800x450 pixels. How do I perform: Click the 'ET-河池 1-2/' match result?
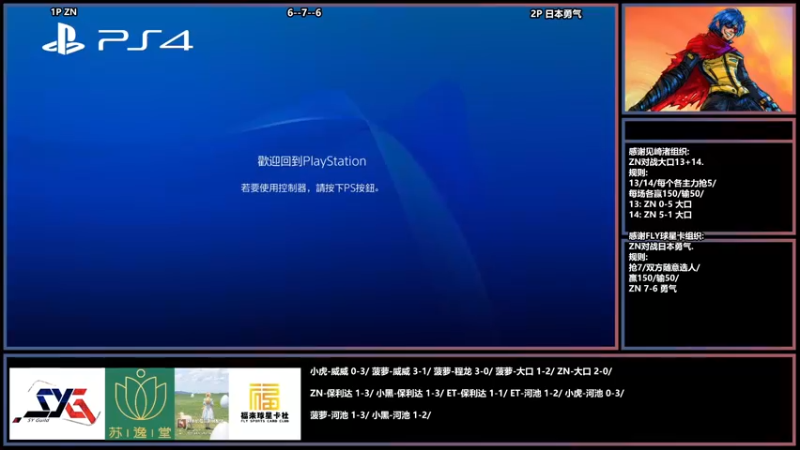click(x=536, y=393)
